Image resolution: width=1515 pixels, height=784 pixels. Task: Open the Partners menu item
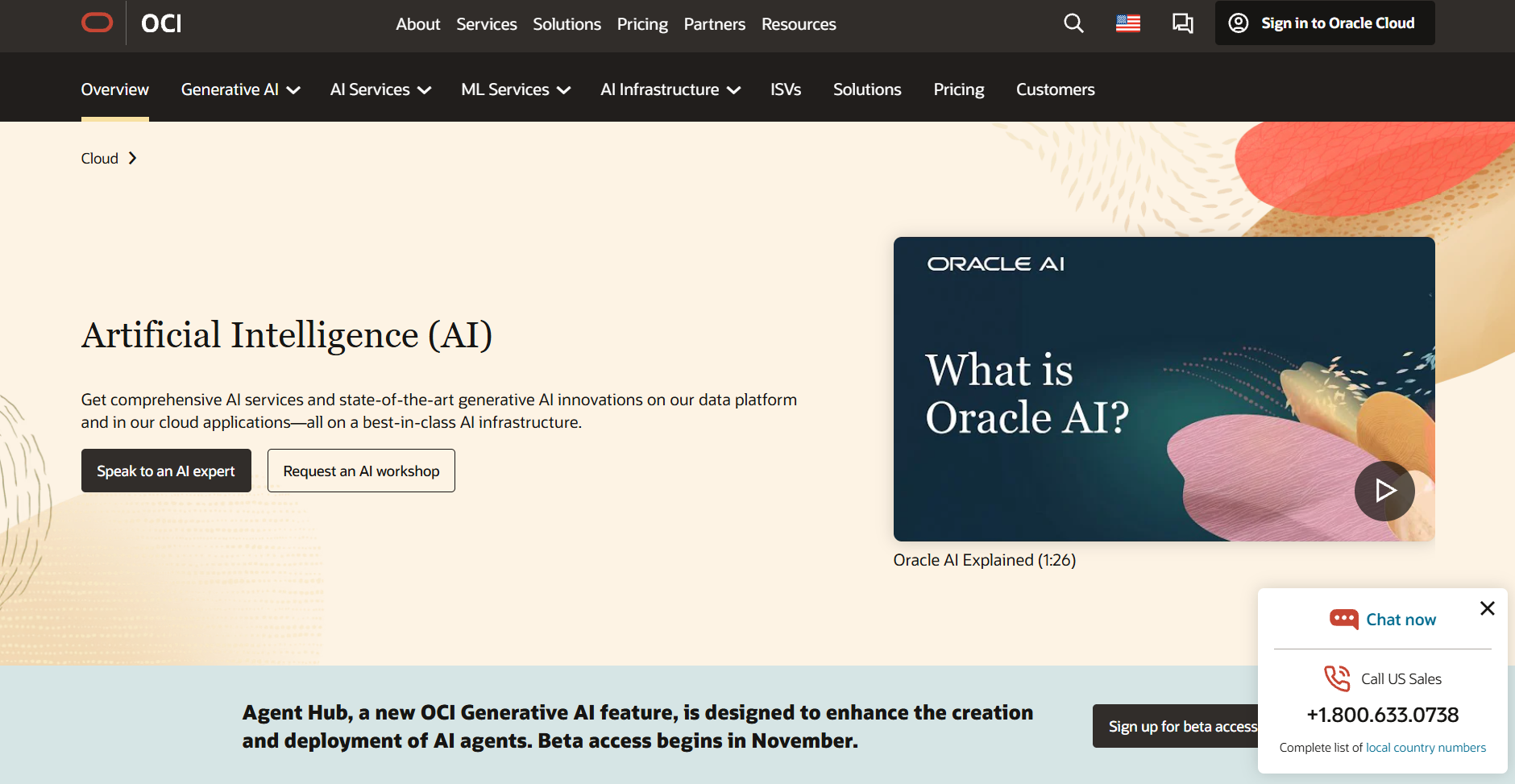(x=714, y=24)
